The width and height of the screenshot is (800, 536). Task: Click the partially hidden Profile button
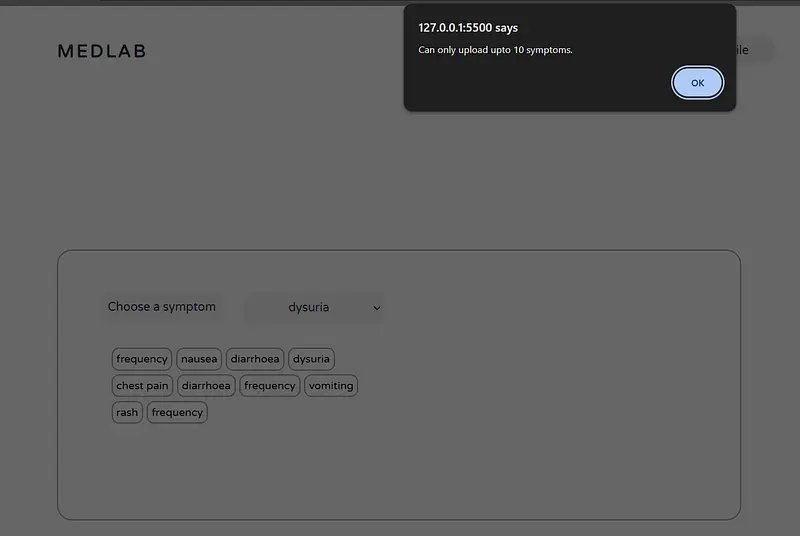point(754,50)
